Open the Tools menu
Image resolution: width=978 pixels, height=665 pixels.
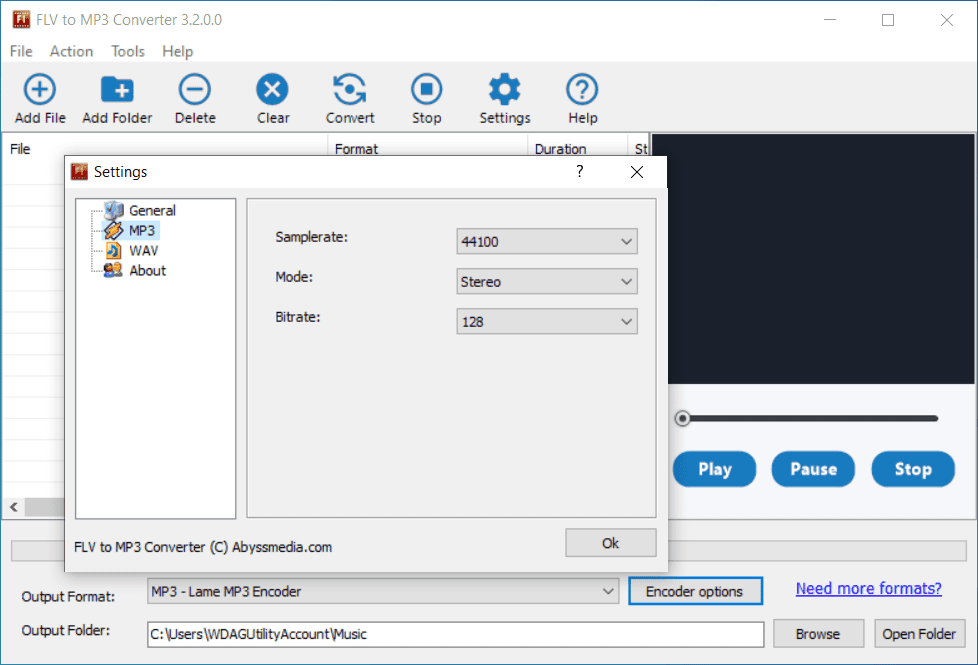coord(128,51)
